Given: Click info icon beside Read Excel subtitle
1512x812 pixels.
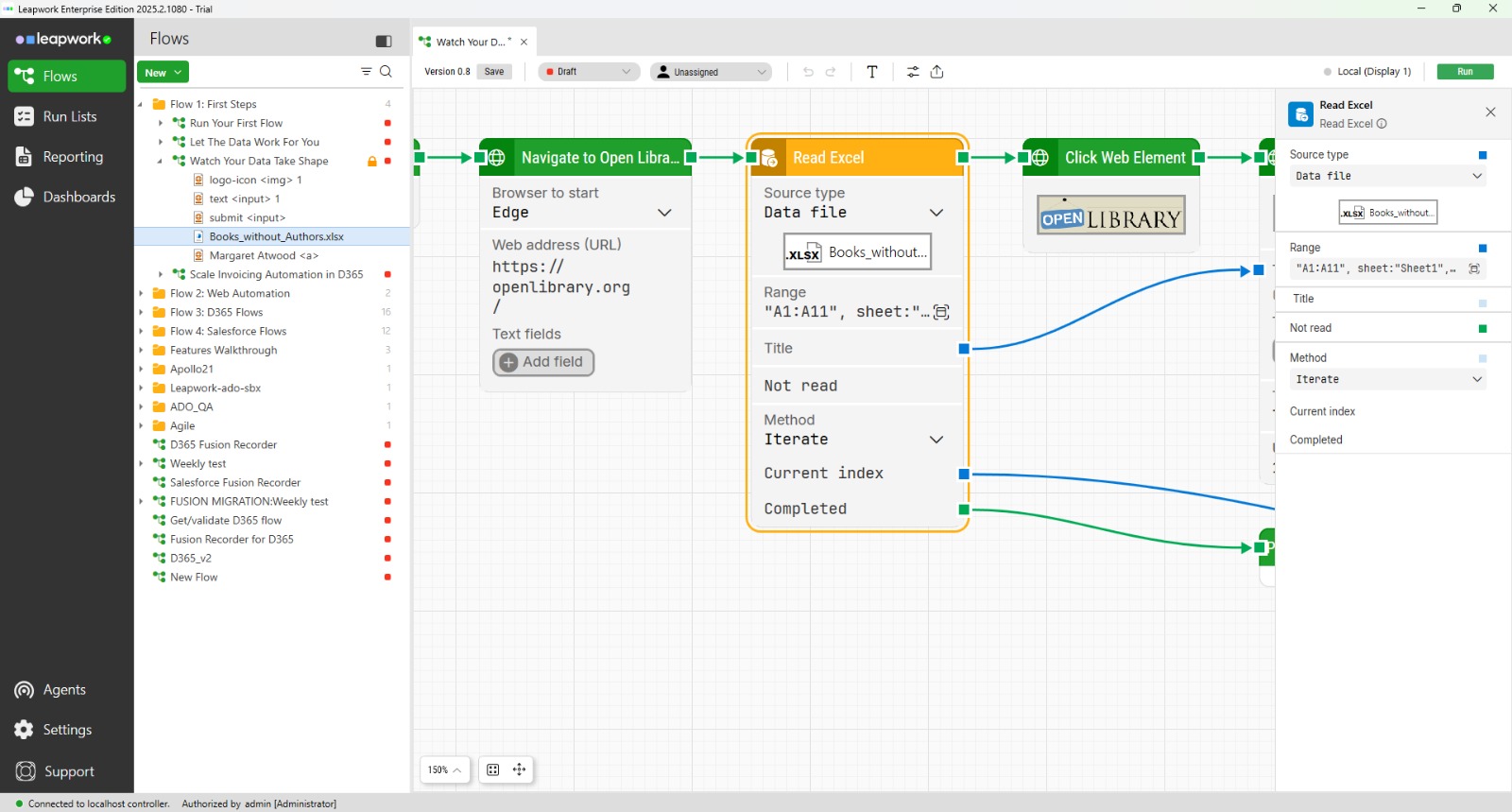Looking at the screenshot, I should point(1382,124).
